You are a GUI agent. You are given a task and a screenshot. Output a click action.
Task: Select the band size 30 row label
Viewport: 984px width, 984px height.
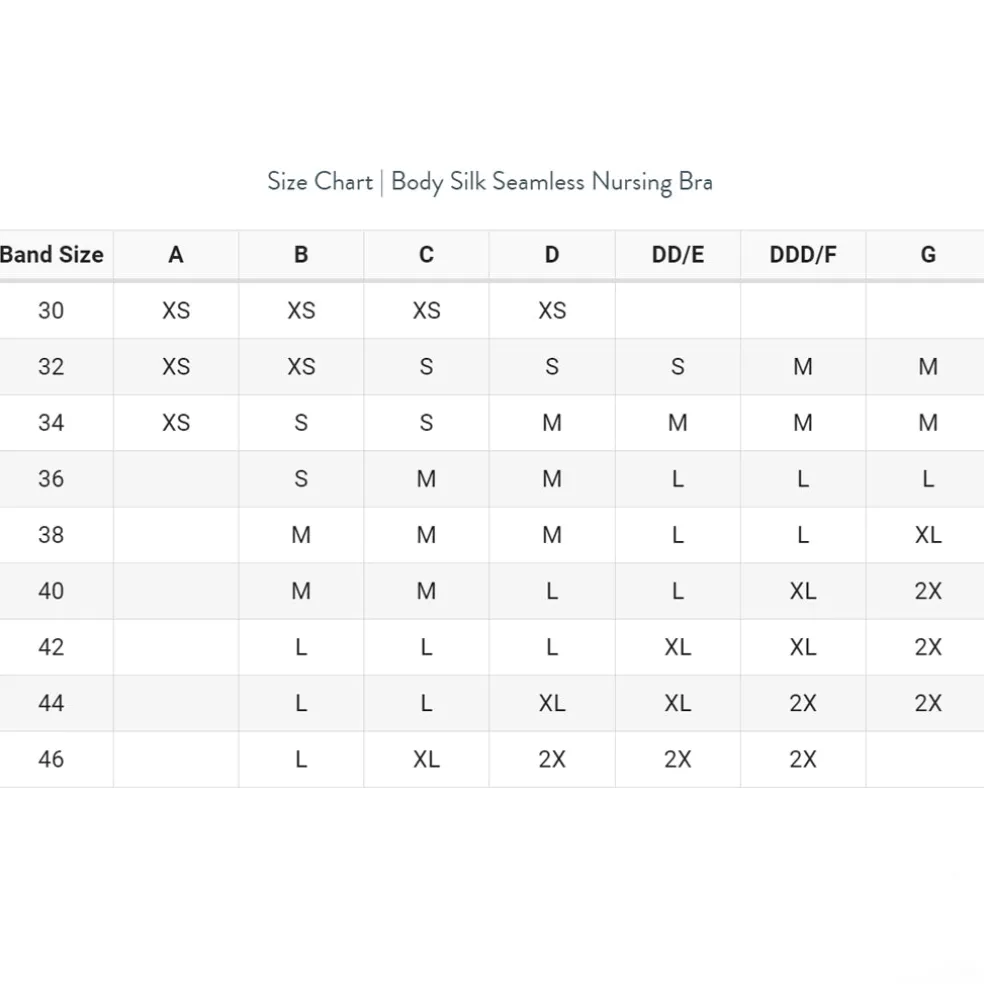tap(51, 311)
